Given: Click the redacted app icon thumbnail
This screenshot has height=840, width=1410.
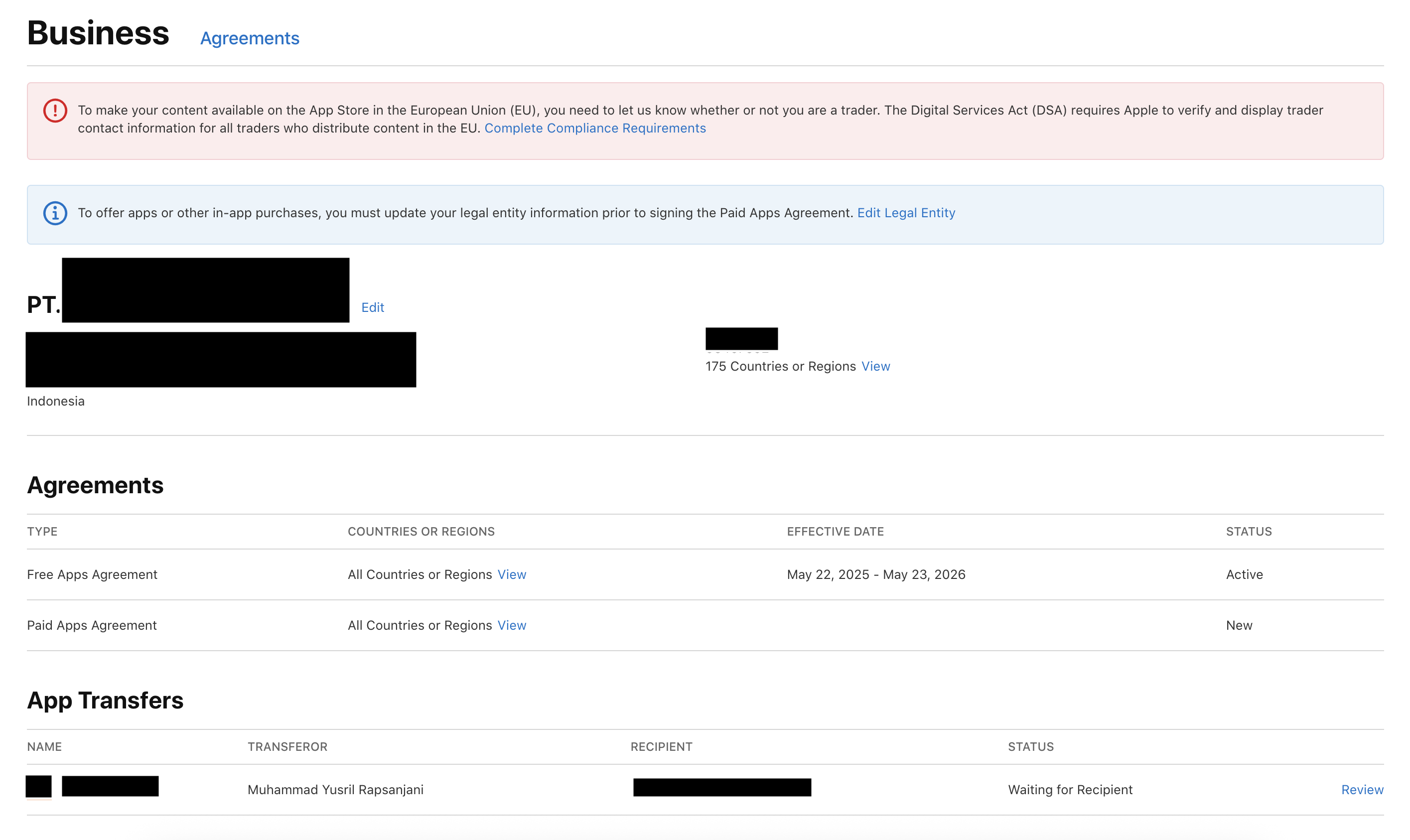Looking at the screenshot, I should click(x=38, y=786).
